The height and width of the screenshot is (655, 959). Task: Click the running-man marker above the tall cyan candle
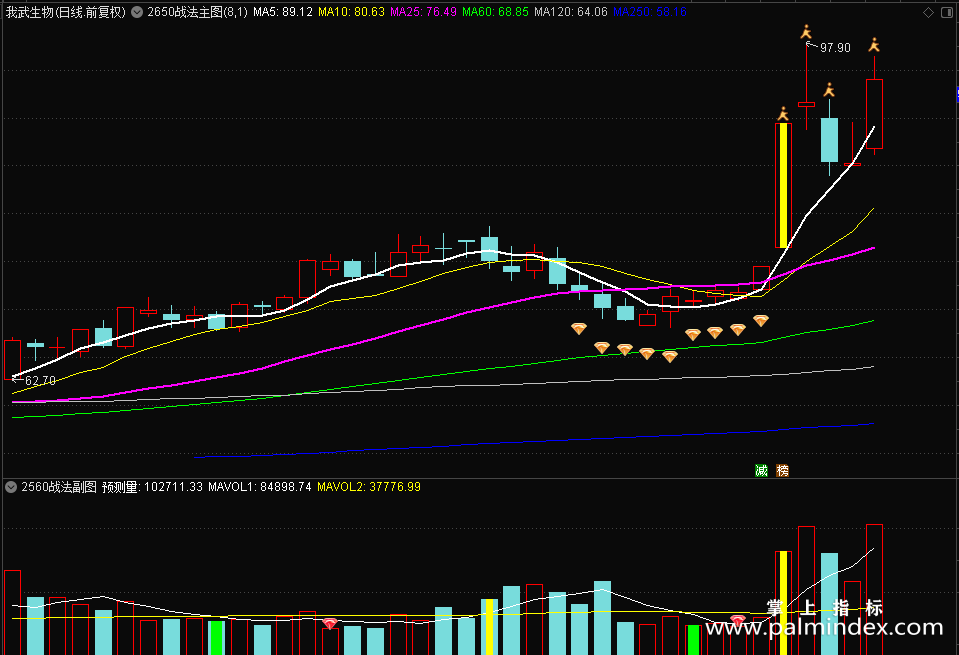pos(829,91)
